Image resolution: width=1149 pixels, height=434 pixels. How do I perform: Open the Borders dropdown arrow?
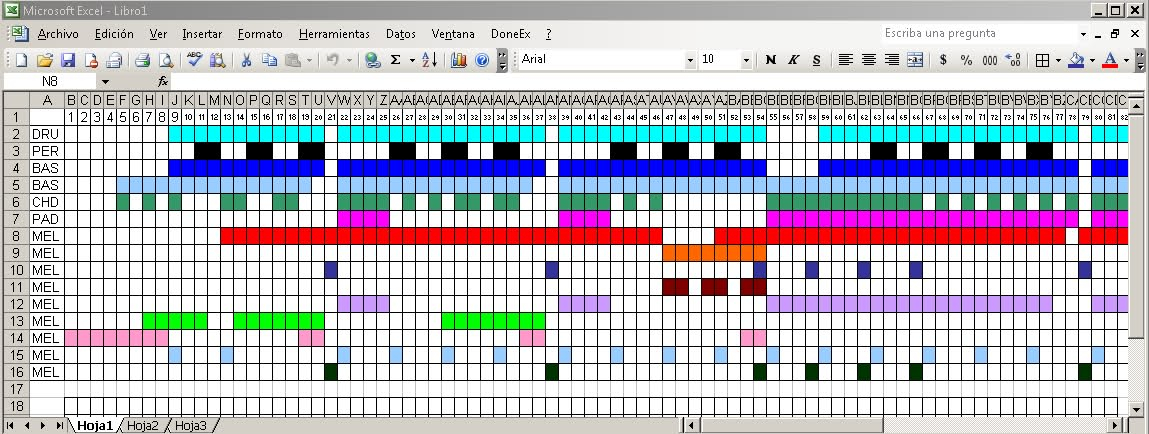[x=1058, y=60]
